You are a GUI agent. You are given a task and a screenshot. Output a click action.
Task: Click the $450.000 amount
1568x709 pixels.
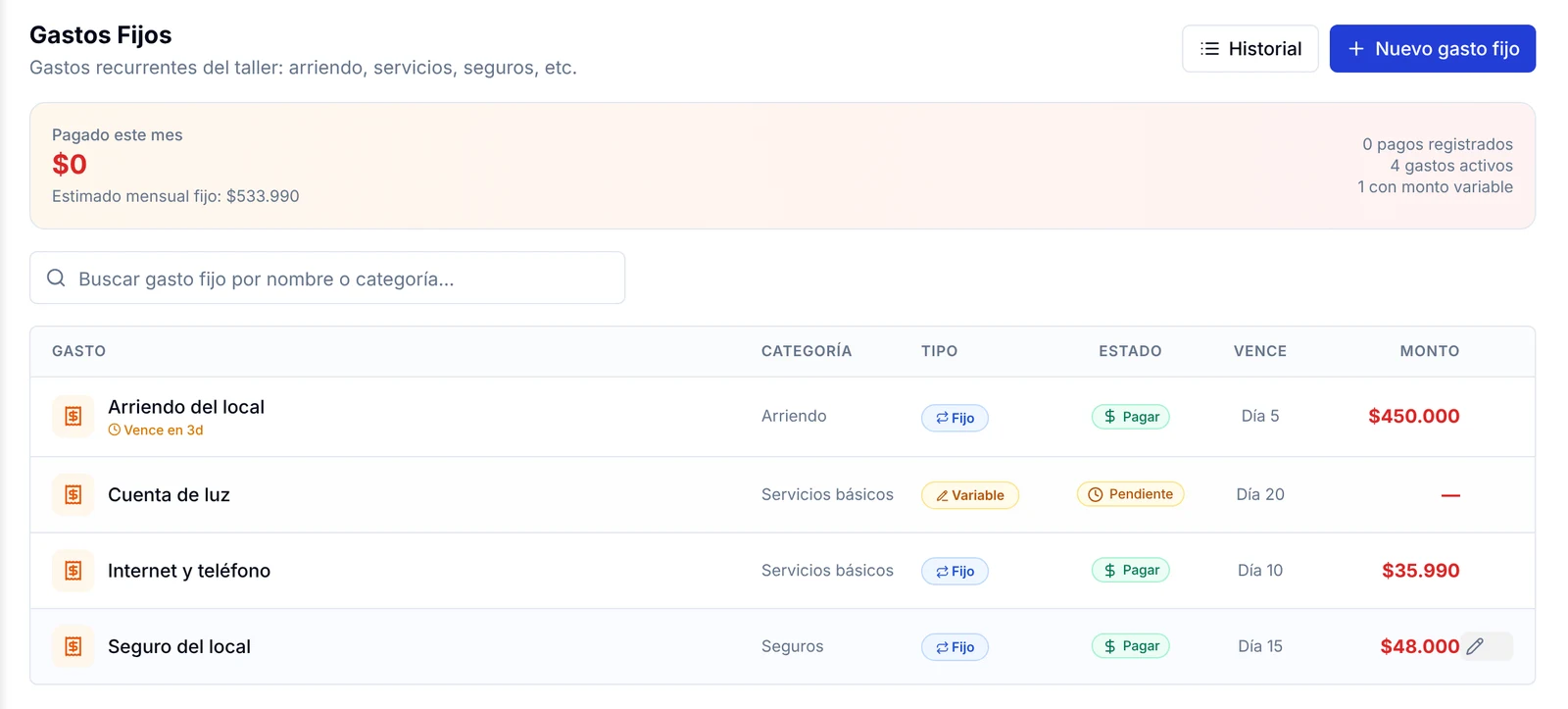[1414, 416]
